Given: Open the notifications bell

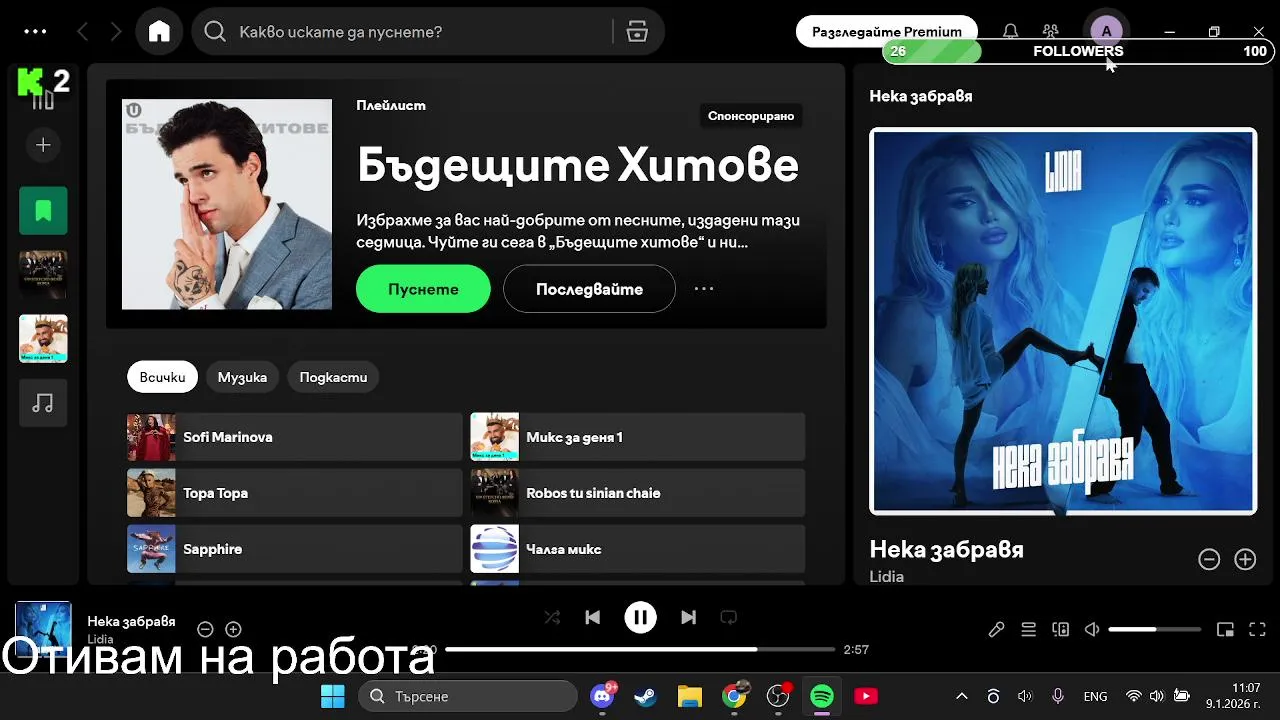Looking at the screenshot, I should click(1011, 32).
